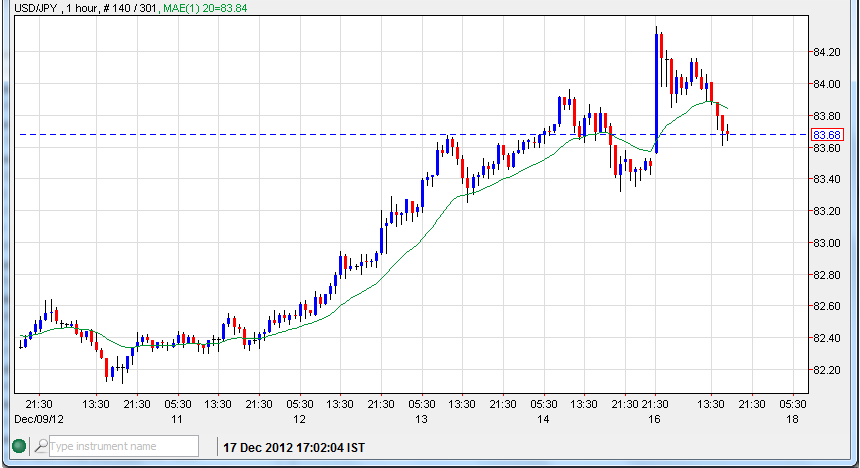Focus the 'Type instrument name' field
The image size is (860, 468).
coord(124,446)
